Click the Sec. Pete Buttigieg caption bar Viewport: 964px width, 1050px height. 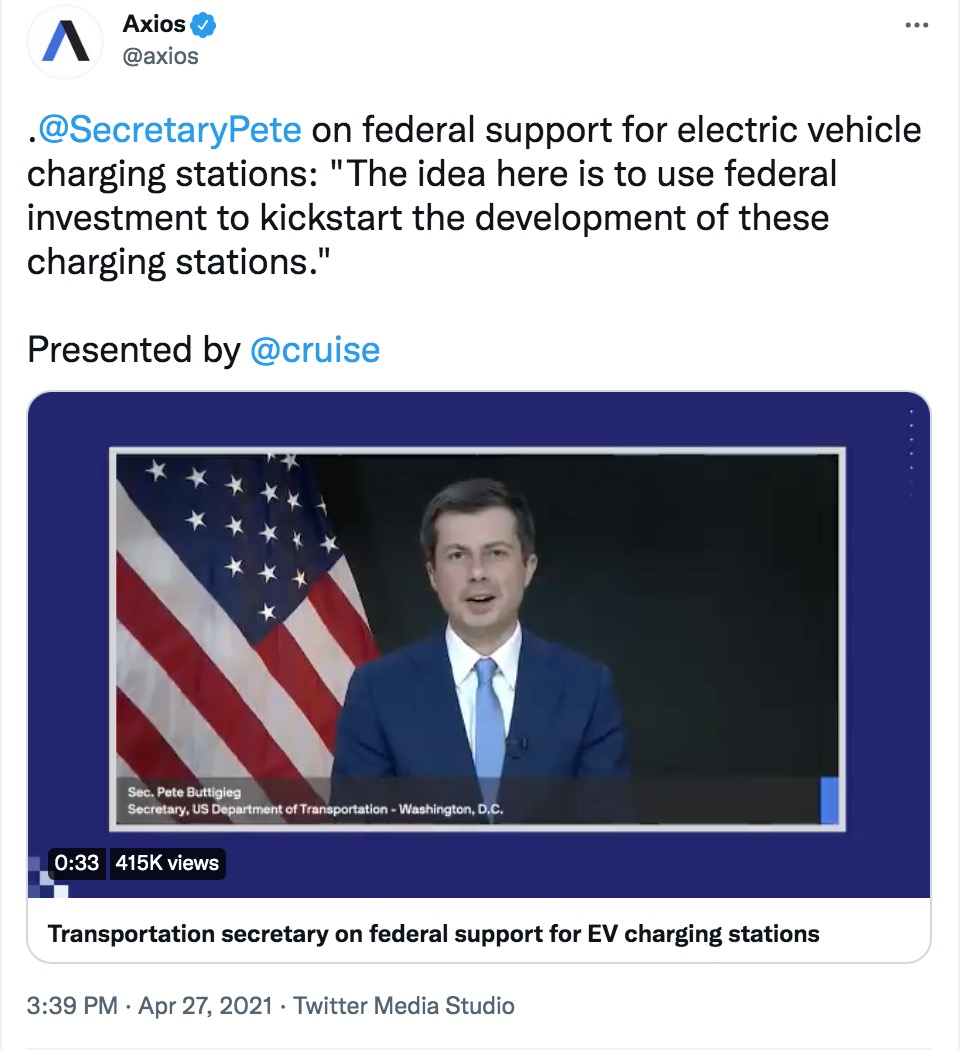[x=469, y=800]
